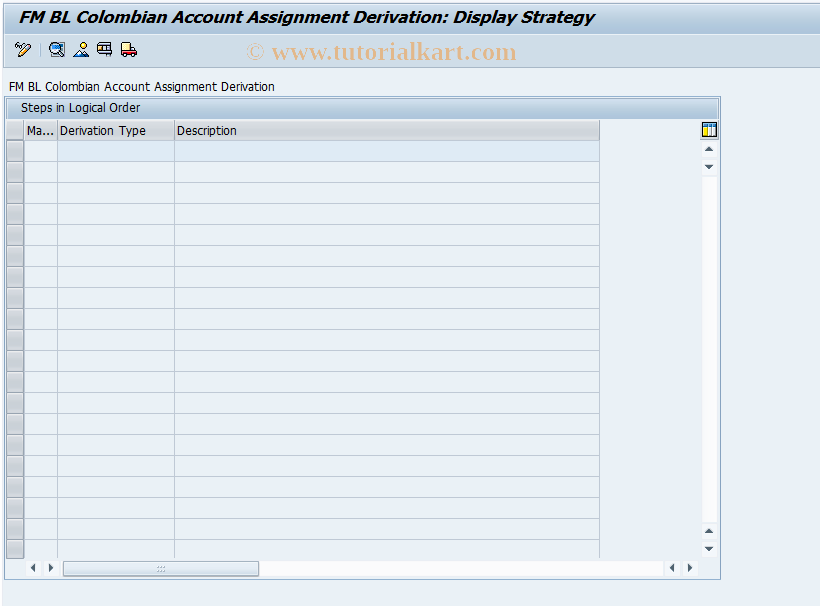Click the transport truck icon
The image size is (820, 606).
(x=129, y=50)
